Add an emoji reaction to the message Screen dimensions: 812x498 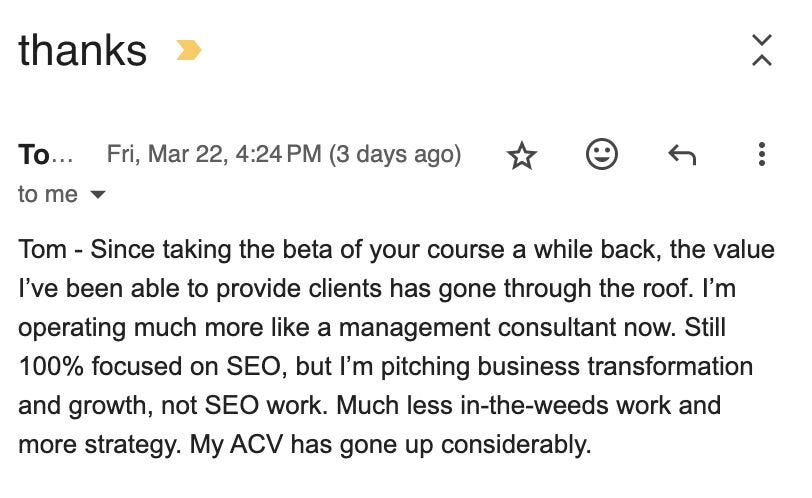click(601, 154)
